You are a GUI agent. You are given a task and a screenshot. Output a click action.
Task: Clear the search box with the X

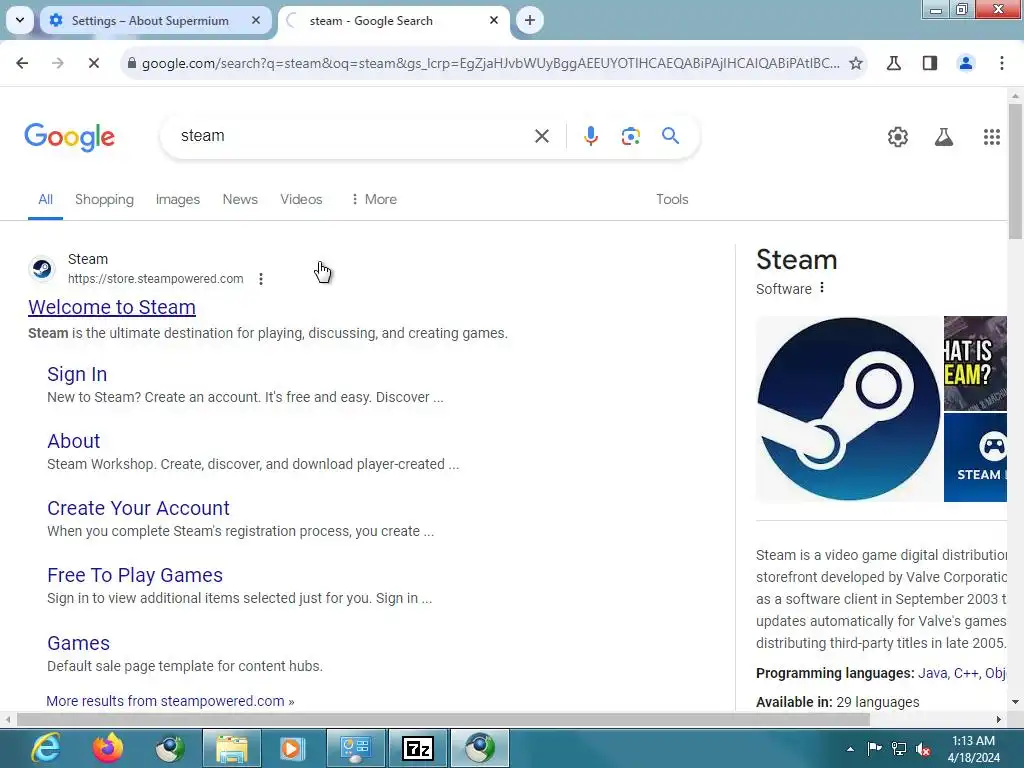(x=541, y=136)
